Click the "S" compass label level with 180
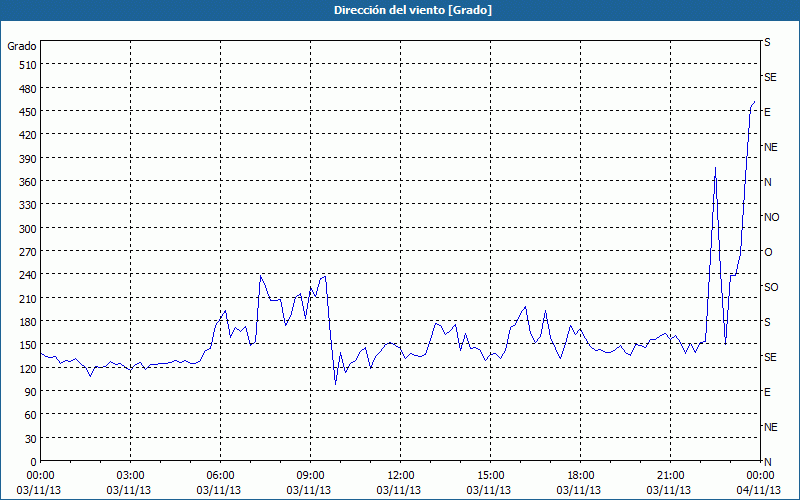Image resolution: width=800 pixels, height=500 pixels. pyautogui.click(x=767, y=322)
